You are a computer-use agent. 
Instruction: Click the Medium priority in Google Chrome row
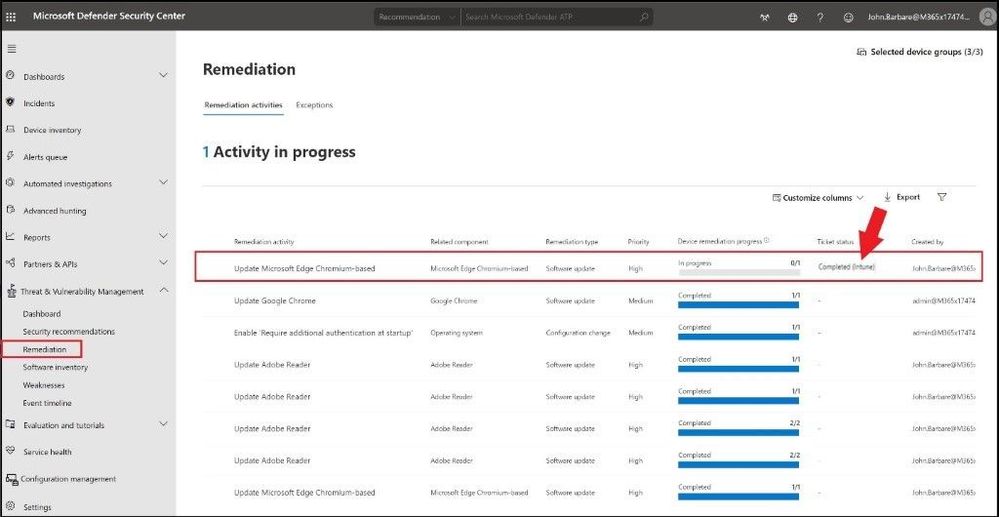640,300
